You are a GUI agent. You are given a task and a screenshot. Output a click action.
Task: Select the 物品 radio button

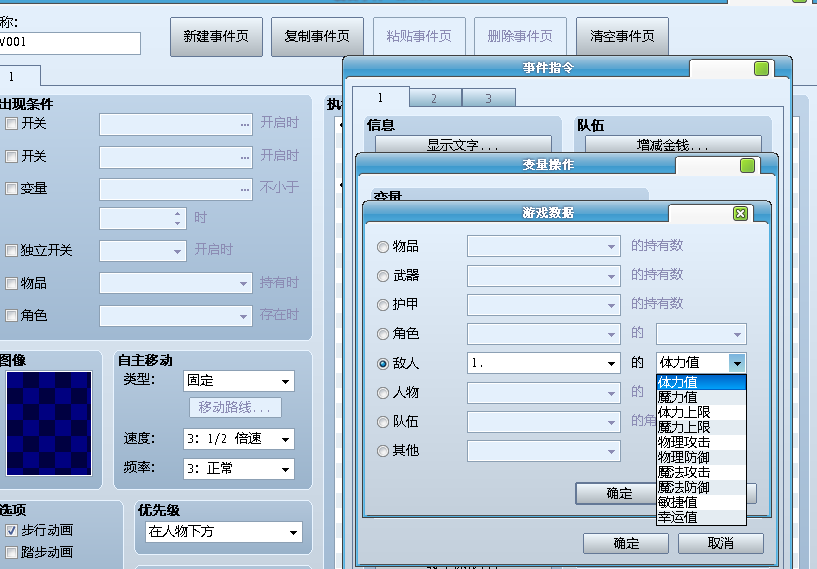(x=383, y=246)
